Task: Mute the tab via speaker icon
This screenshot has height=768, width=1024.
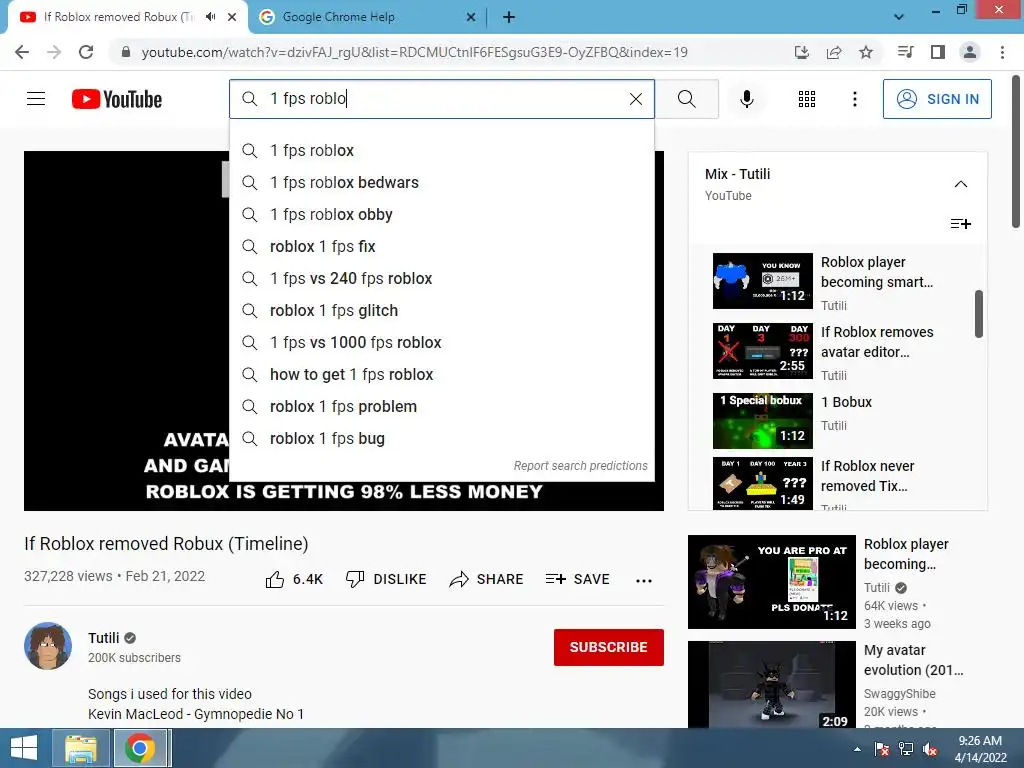Action: [x=210, y=17]
